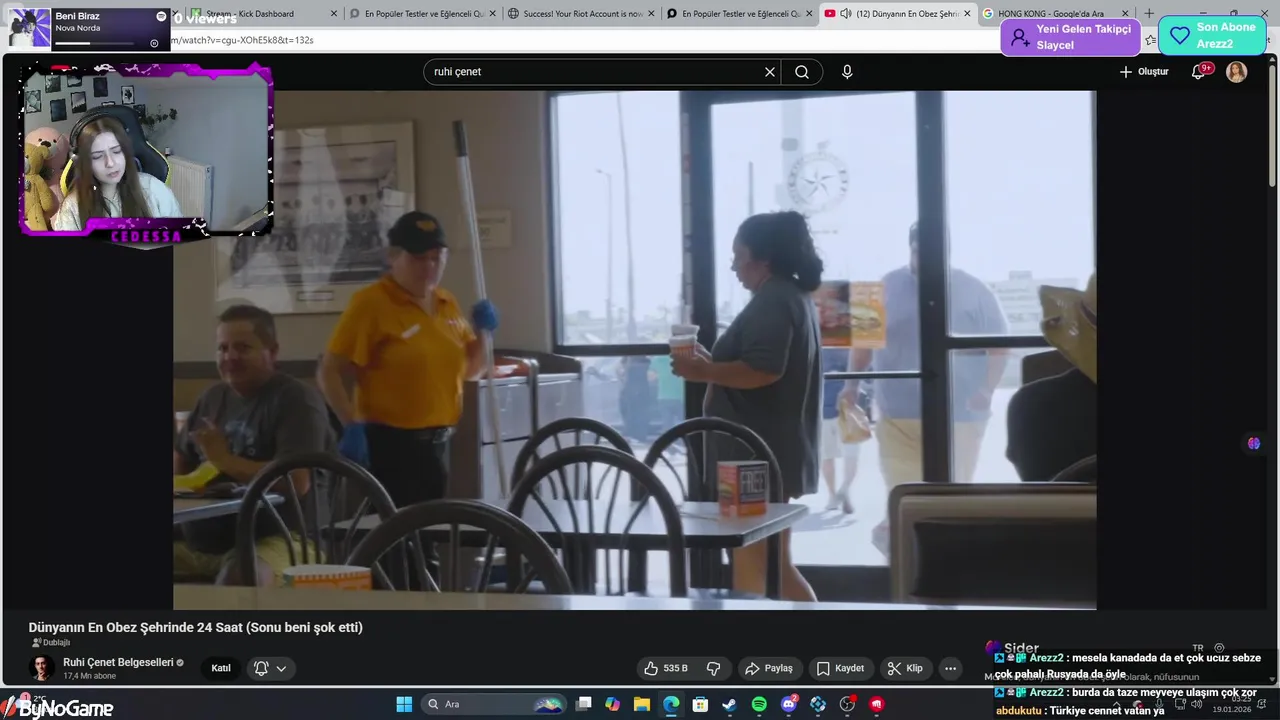The height and width of the screenshot is (720, 1280).
Task: Like the video with 535 B likes
Action: [x=666, y=668]
